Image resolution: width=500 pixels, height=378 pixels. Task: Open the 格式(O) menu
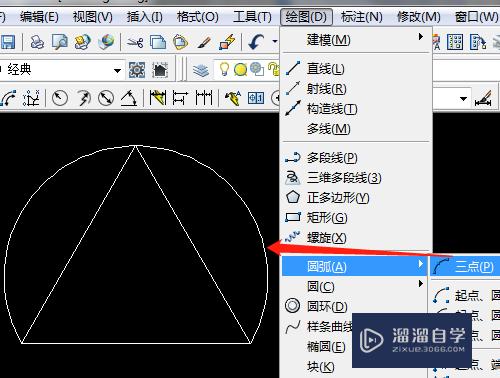198,16
